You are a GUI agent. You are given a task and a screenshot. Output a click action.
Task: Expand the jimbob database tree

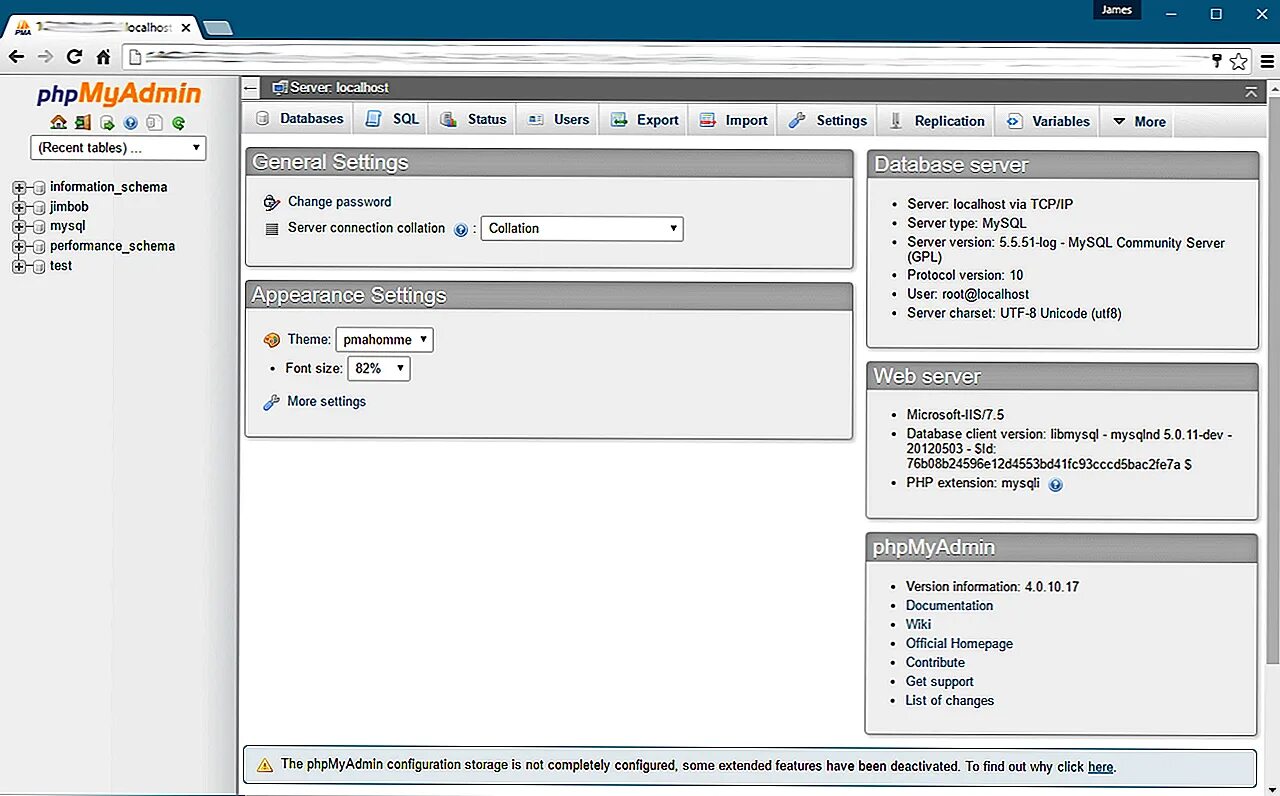pos(18,207)
